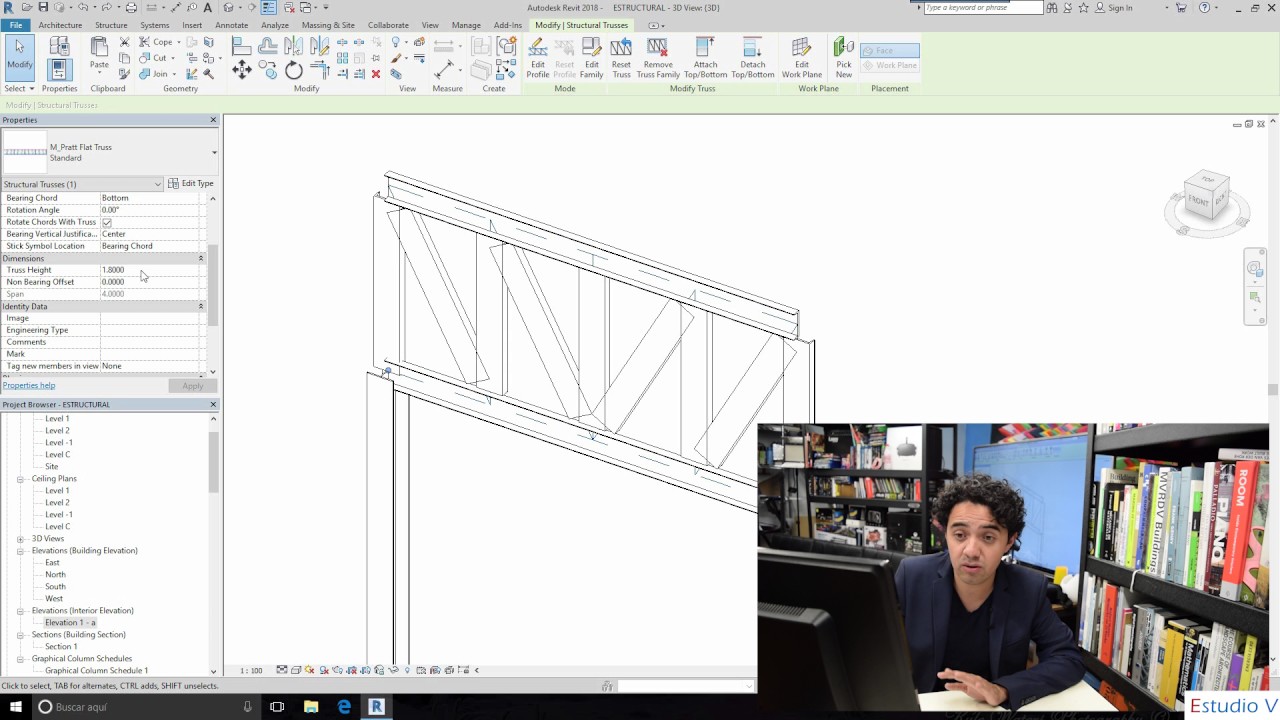Open Visual Style icon in view control bar
Viewport: 1280px width, 720px height.
tap(296, 670)
